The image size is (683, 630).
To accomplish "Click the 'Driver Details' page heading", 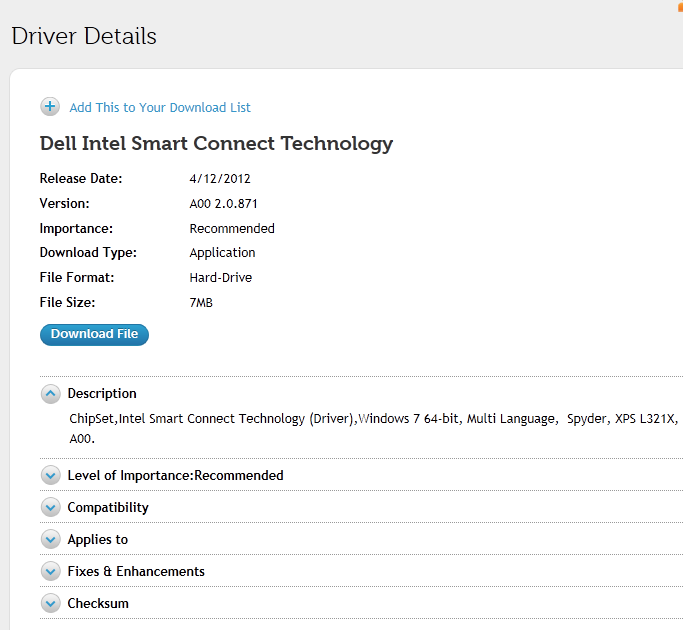I will (84, 36).
